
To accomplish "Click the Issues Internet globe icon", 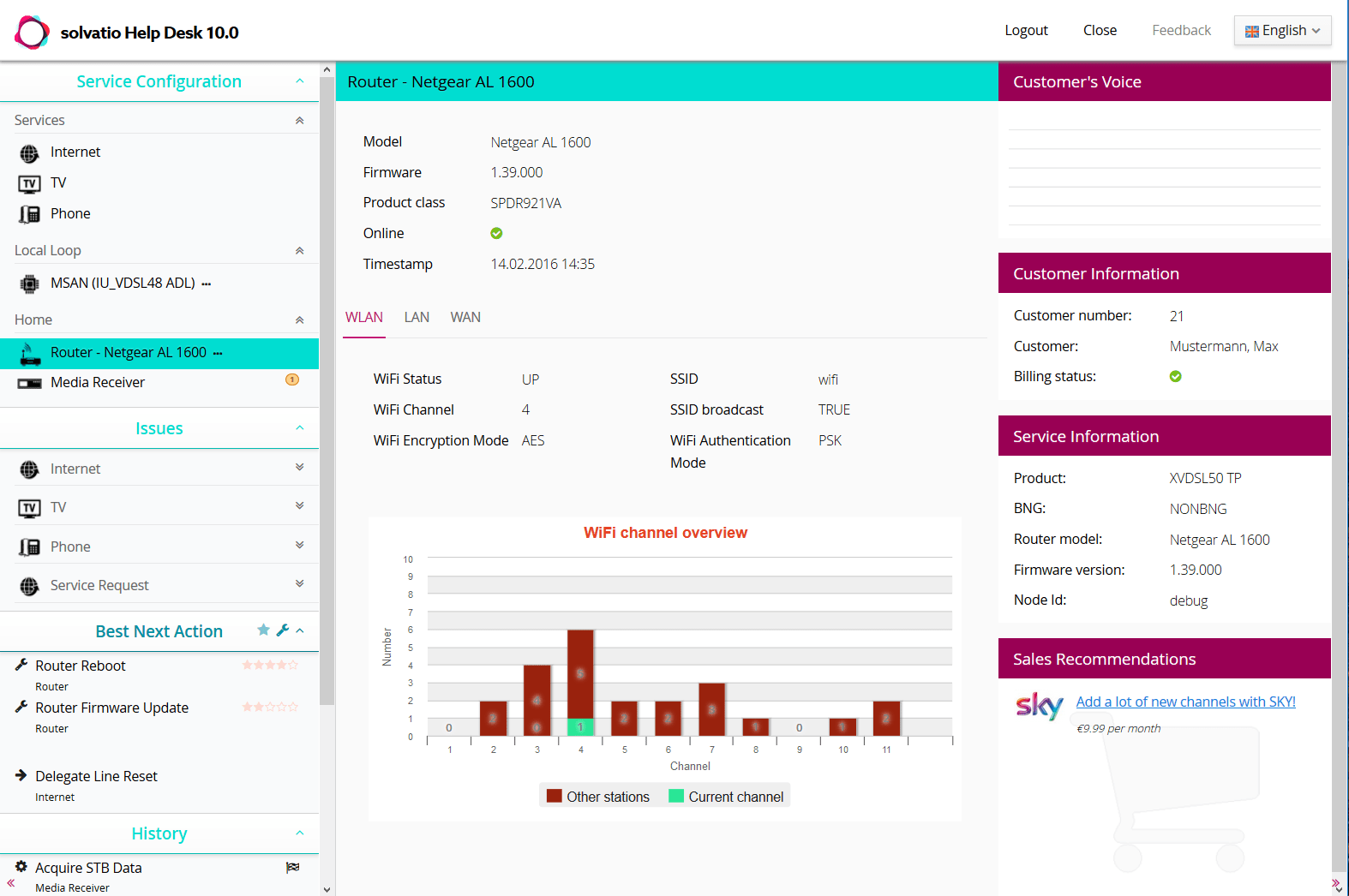I will [x=29, y=469].
